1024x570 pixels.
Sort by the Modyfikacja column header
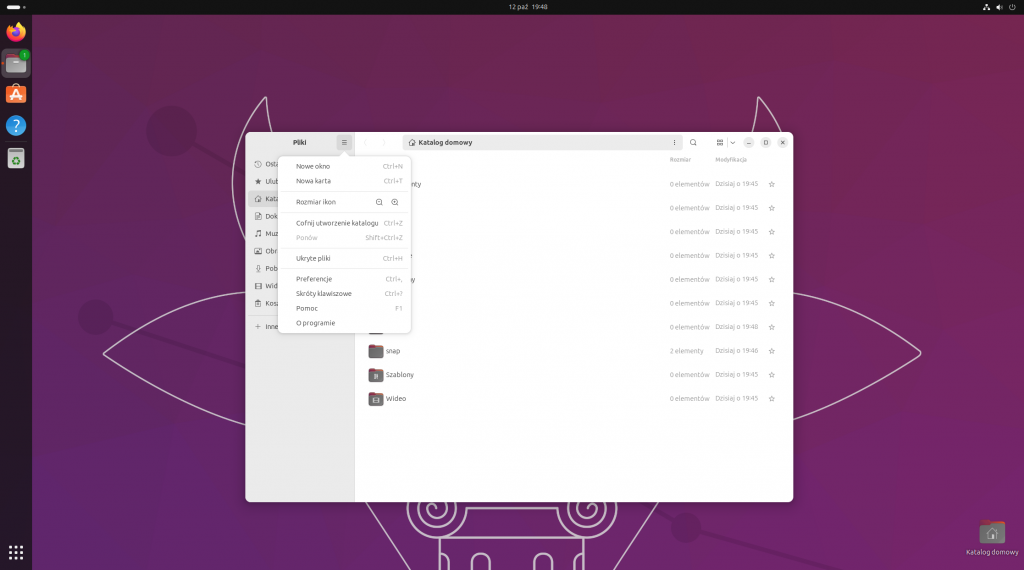point(730,159)
